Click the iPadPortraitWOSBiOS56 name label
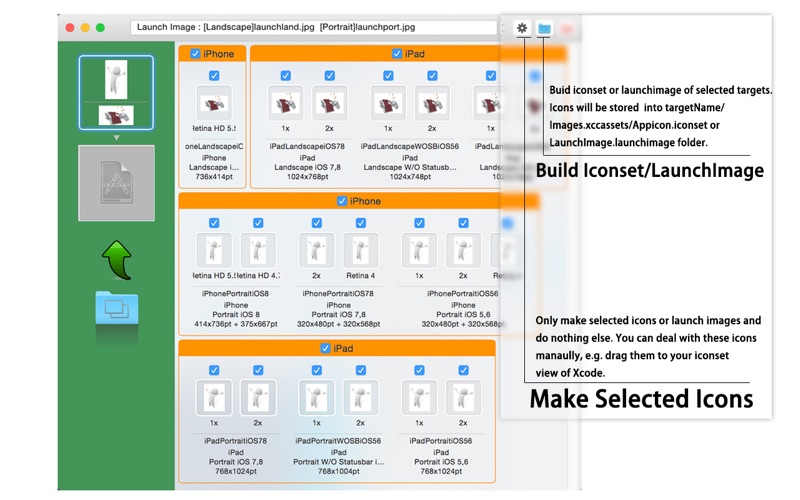 pos(338,441)
